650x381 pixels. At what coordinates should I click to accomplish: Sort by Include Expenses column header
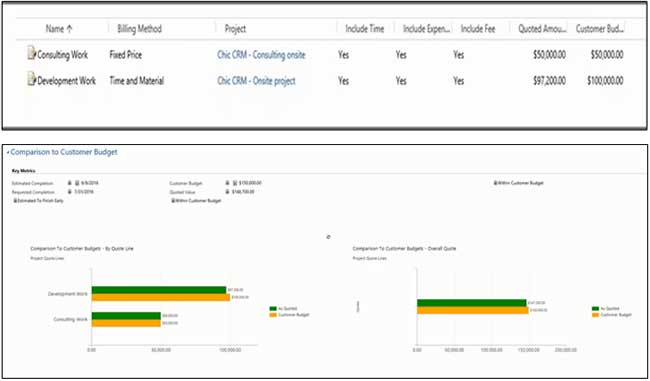pos(427,29)
